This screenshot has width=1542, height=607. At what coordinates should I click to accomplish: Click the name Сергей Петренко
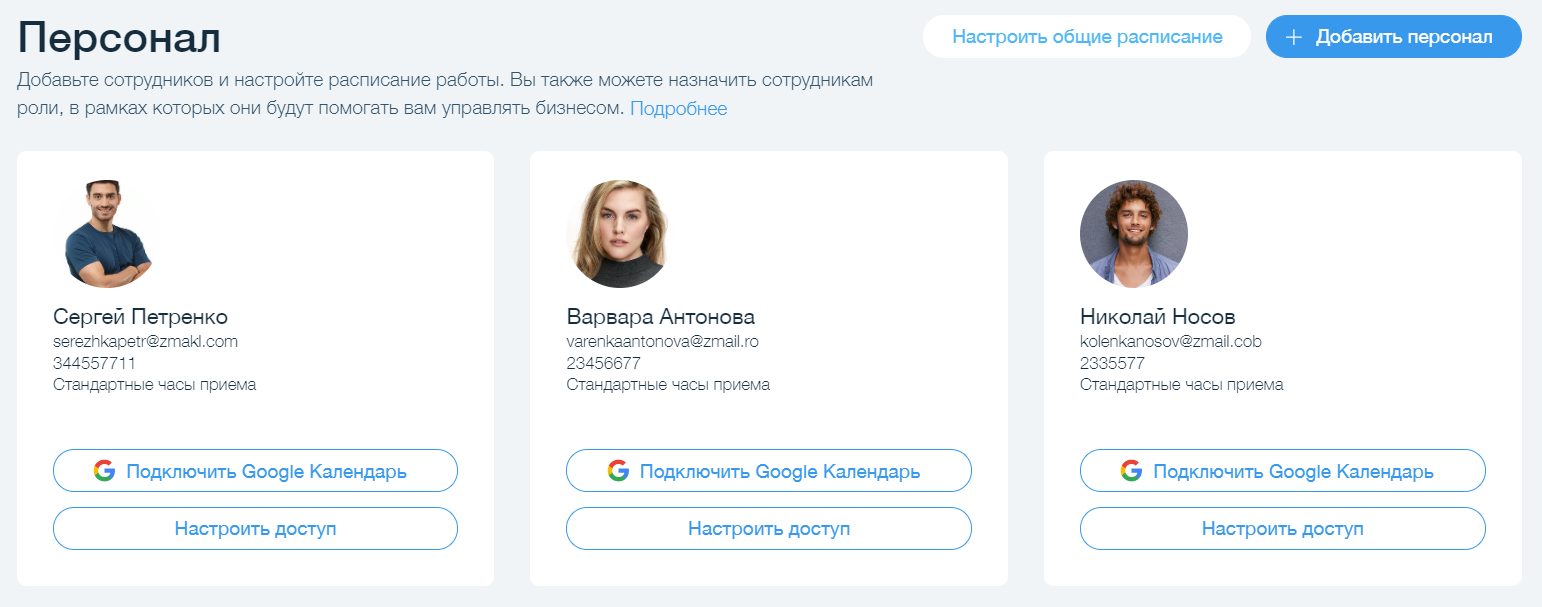(140, 317)
